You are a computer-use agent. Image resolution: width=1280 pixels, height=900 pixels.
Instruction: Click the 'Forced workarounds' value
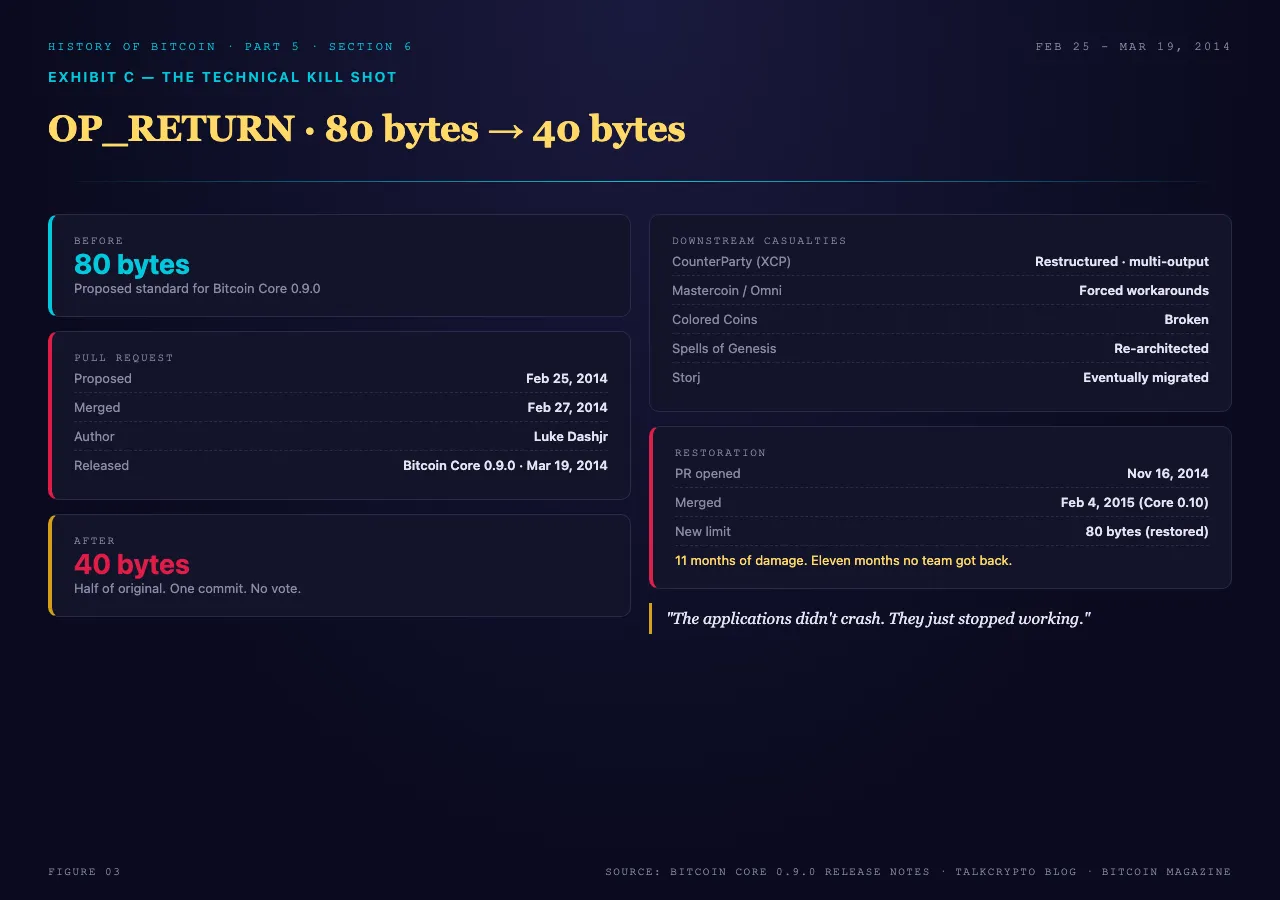click(1144, 291)
